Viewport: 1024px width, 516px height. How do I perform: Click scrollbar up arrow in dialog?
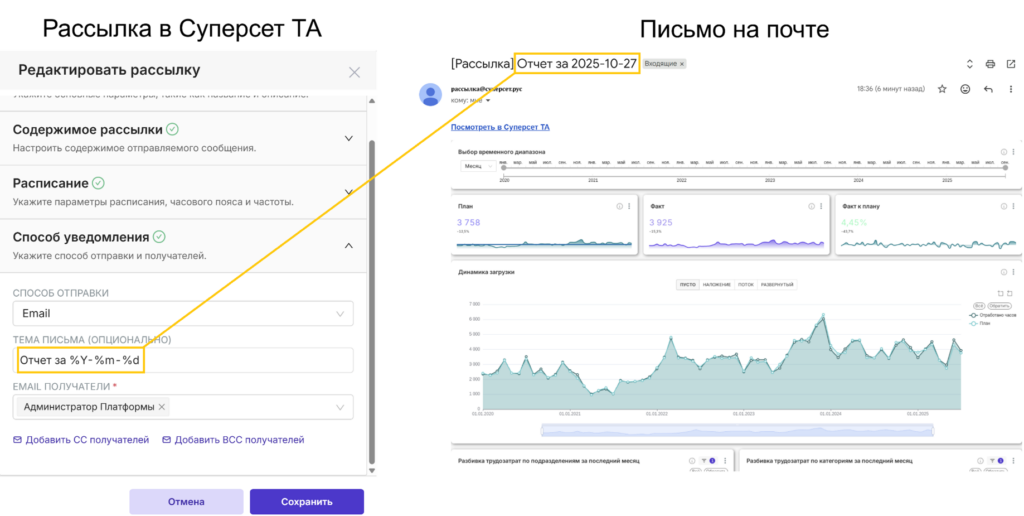tap(372, 101)
